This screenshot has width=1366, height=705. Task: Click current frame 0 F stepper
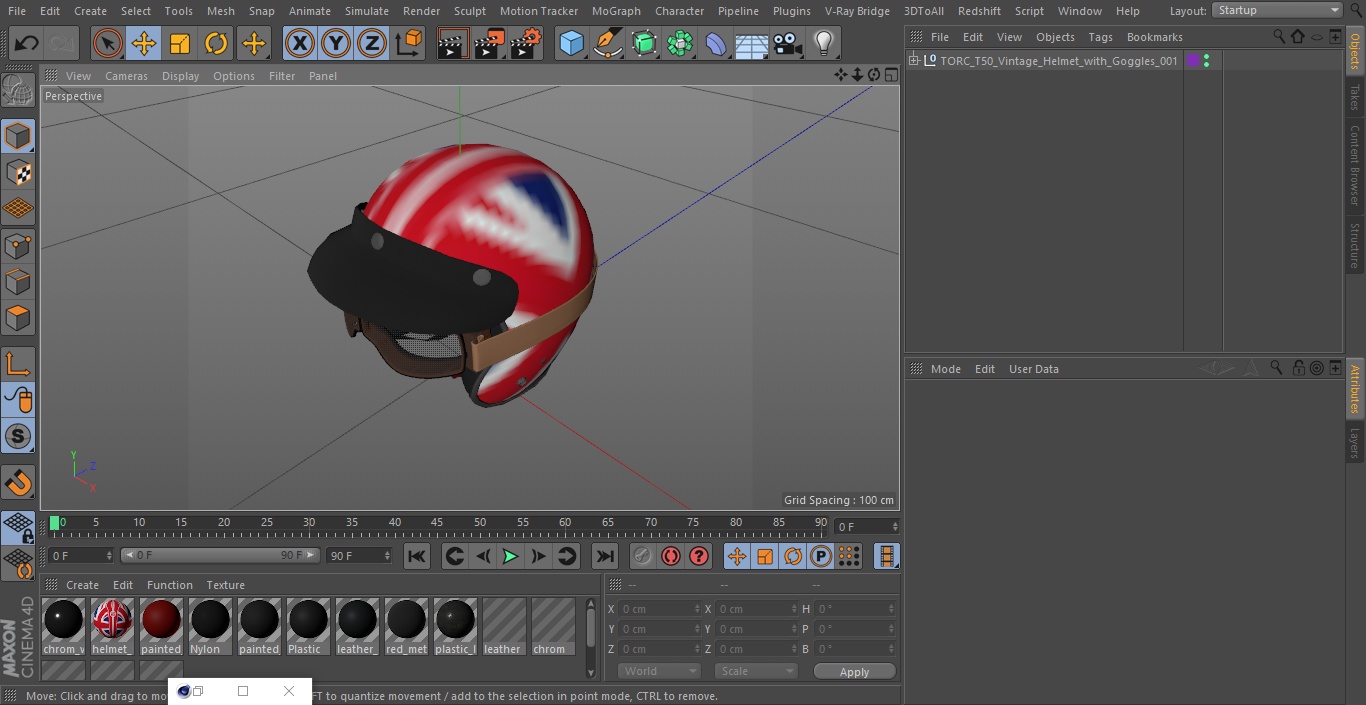pos(108,555)
